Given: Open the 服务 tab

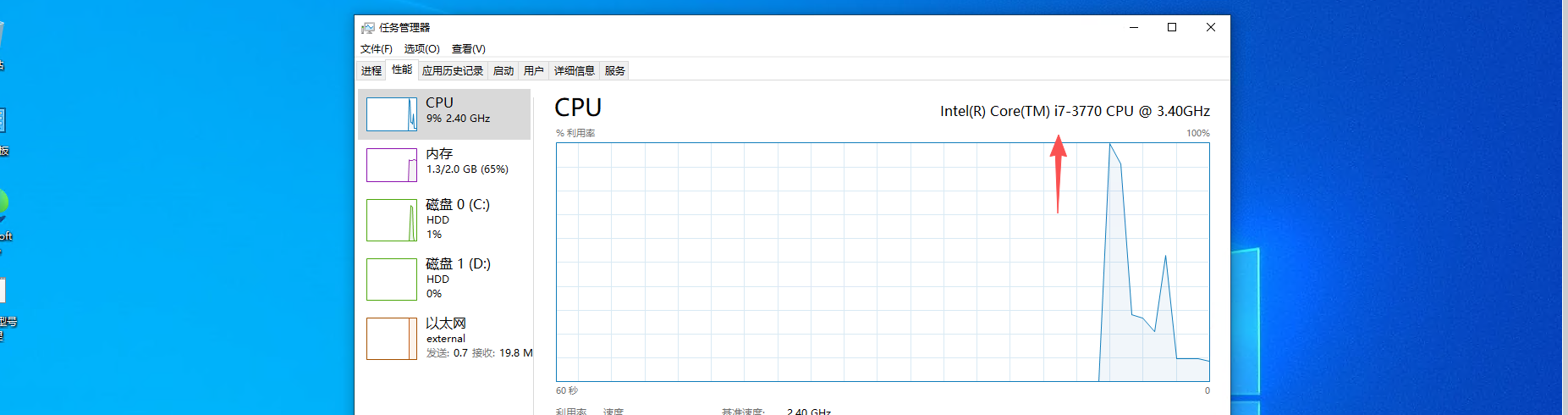Looking at the screenshot, I should click(615, 71).
